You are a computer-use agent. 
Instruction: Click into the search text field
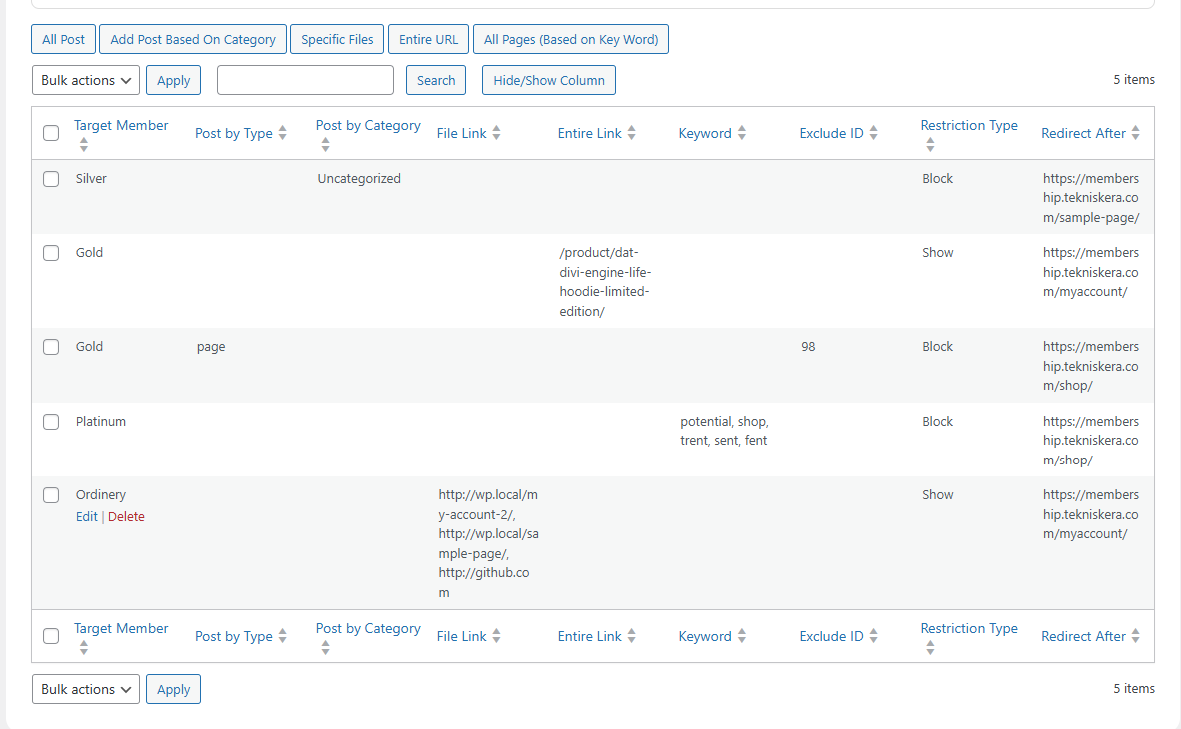(305, 80)
